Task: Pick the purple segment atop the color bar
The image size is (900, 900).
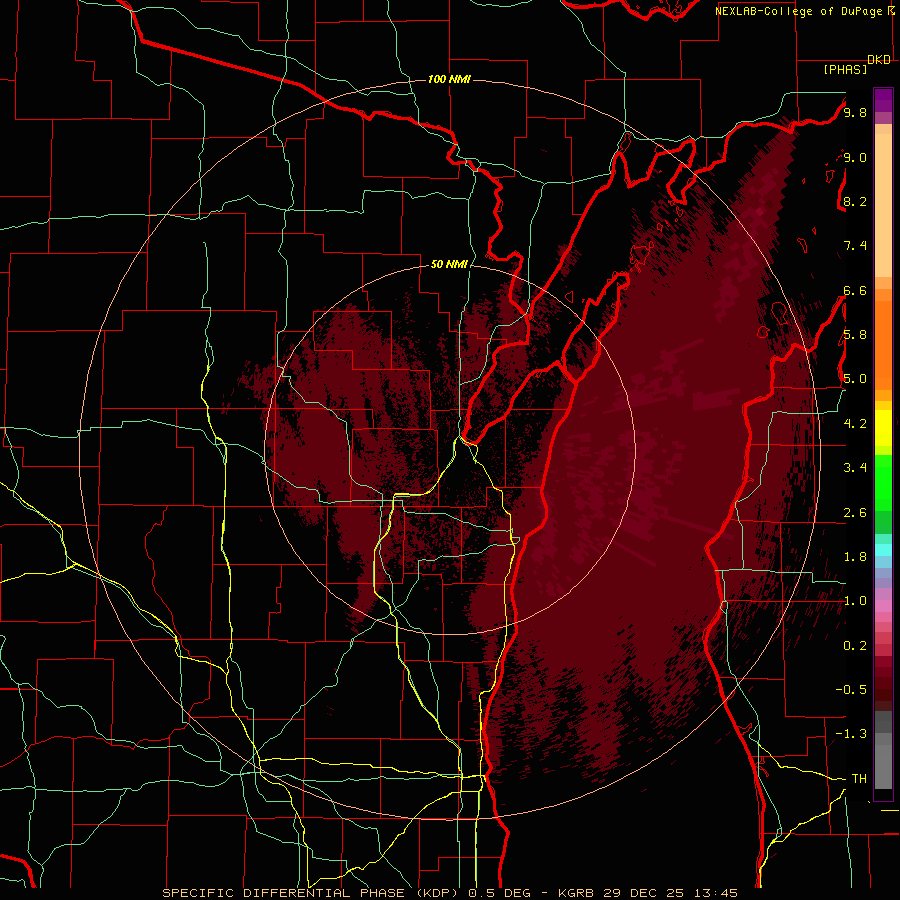Action: click(x=883, y=100)
